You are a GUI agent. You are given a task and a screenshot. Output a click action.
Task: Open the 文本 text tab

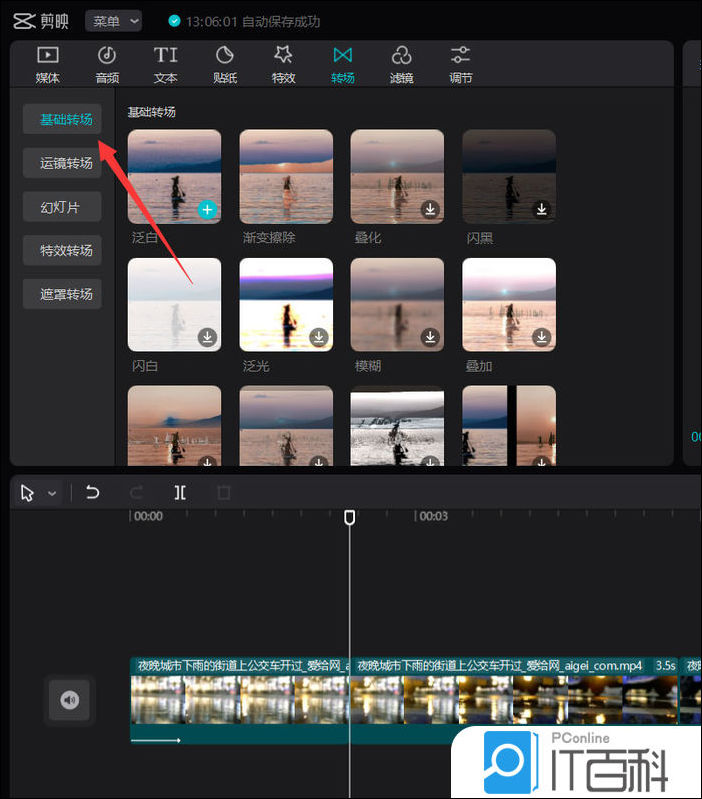click(166, 65)
